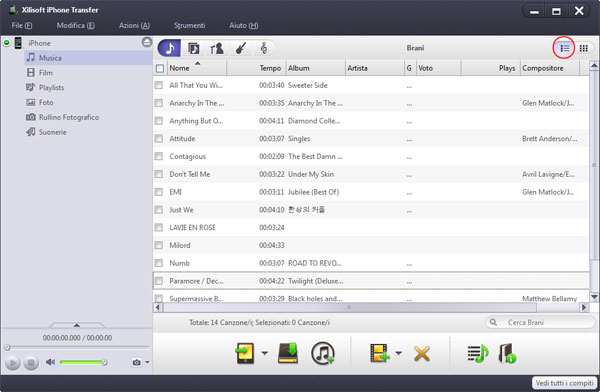Open the File menu
Screen dimensions: 600x392
click(22, 26)
